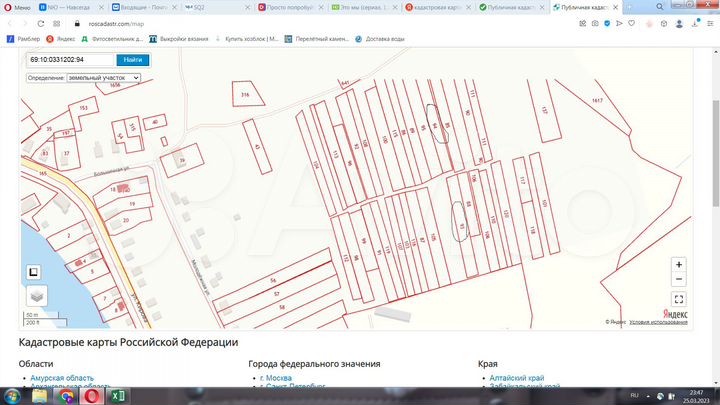Open the земельный участок type dropdown
This screenshot has height=405, width=720.
tap(103, 78)
